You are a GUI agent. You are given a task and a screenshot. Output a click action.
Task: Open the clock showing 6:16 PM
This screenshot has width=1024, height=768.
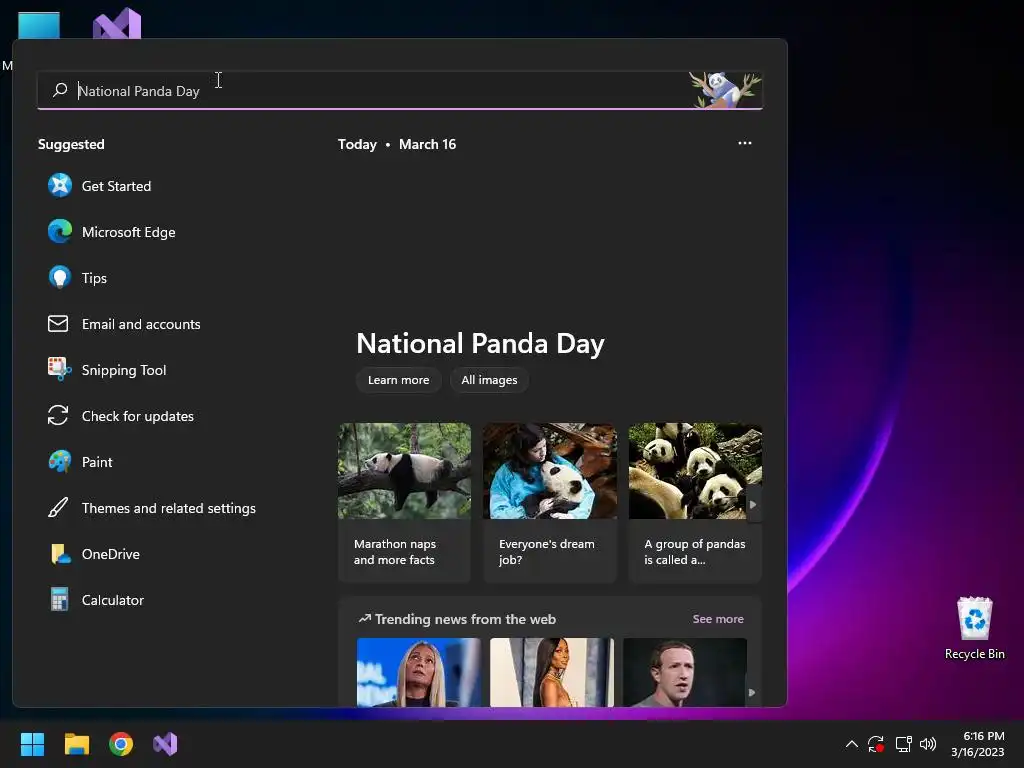pos(978,744)
